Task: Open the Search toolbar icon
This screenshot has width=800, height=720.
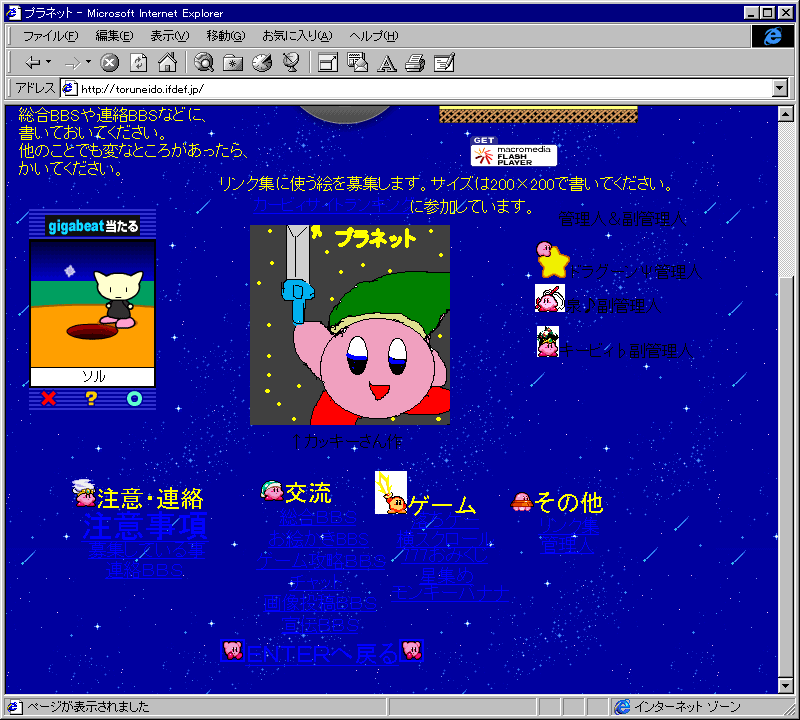Action: click(x=204, y=63)
